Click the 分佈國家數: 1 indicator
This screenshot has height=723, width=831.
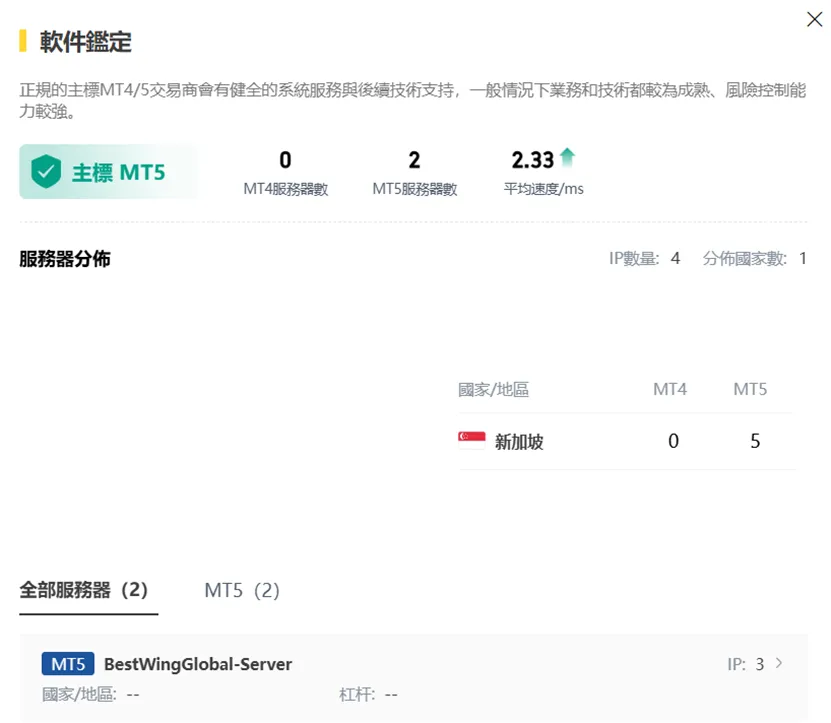755,258
